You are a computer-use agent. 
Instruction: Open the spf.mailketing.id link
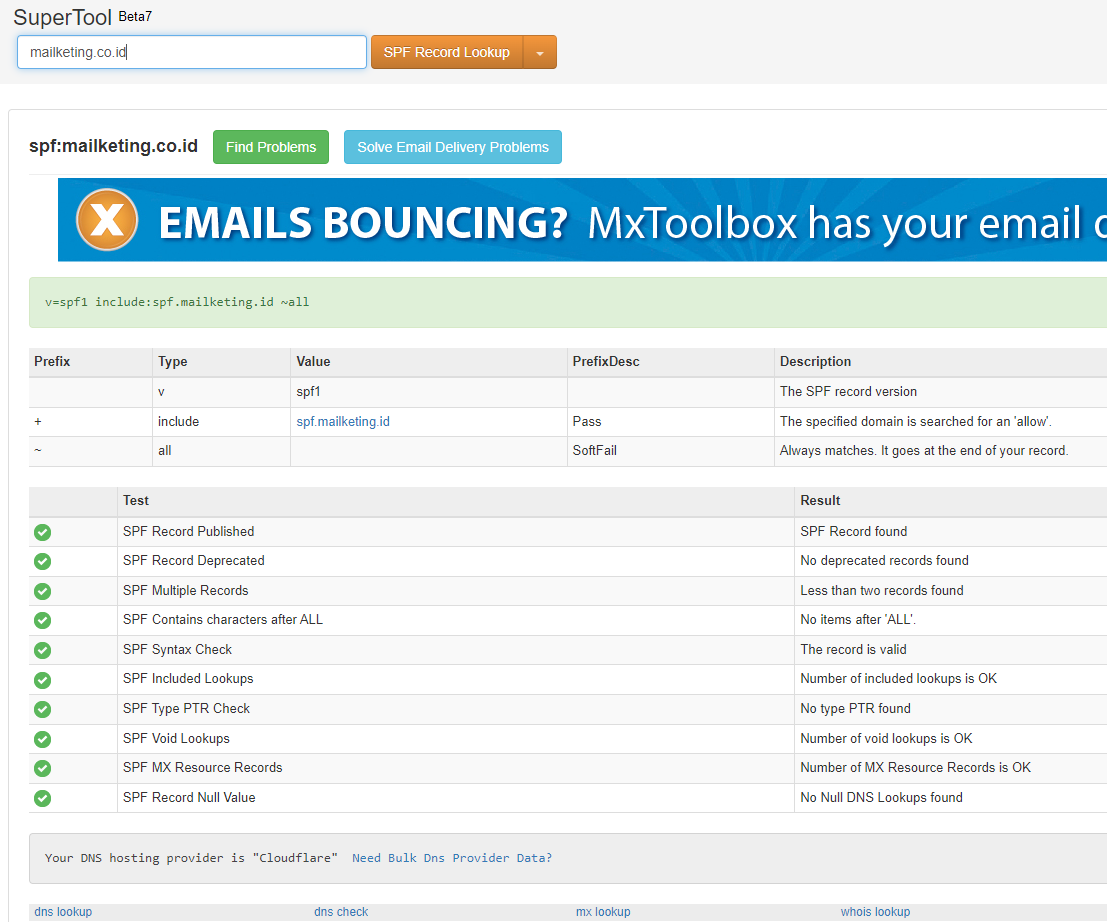[x=343, y=422]
